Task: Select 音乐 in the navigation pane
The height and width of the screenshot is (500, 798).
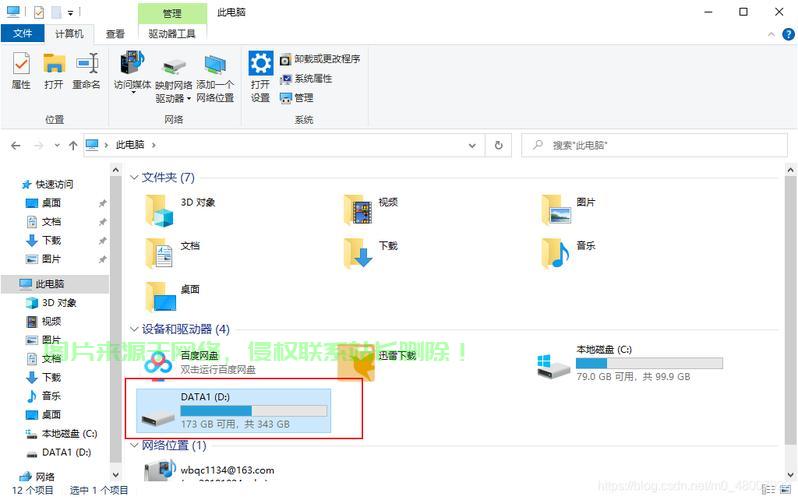Action: coord(51,396)
